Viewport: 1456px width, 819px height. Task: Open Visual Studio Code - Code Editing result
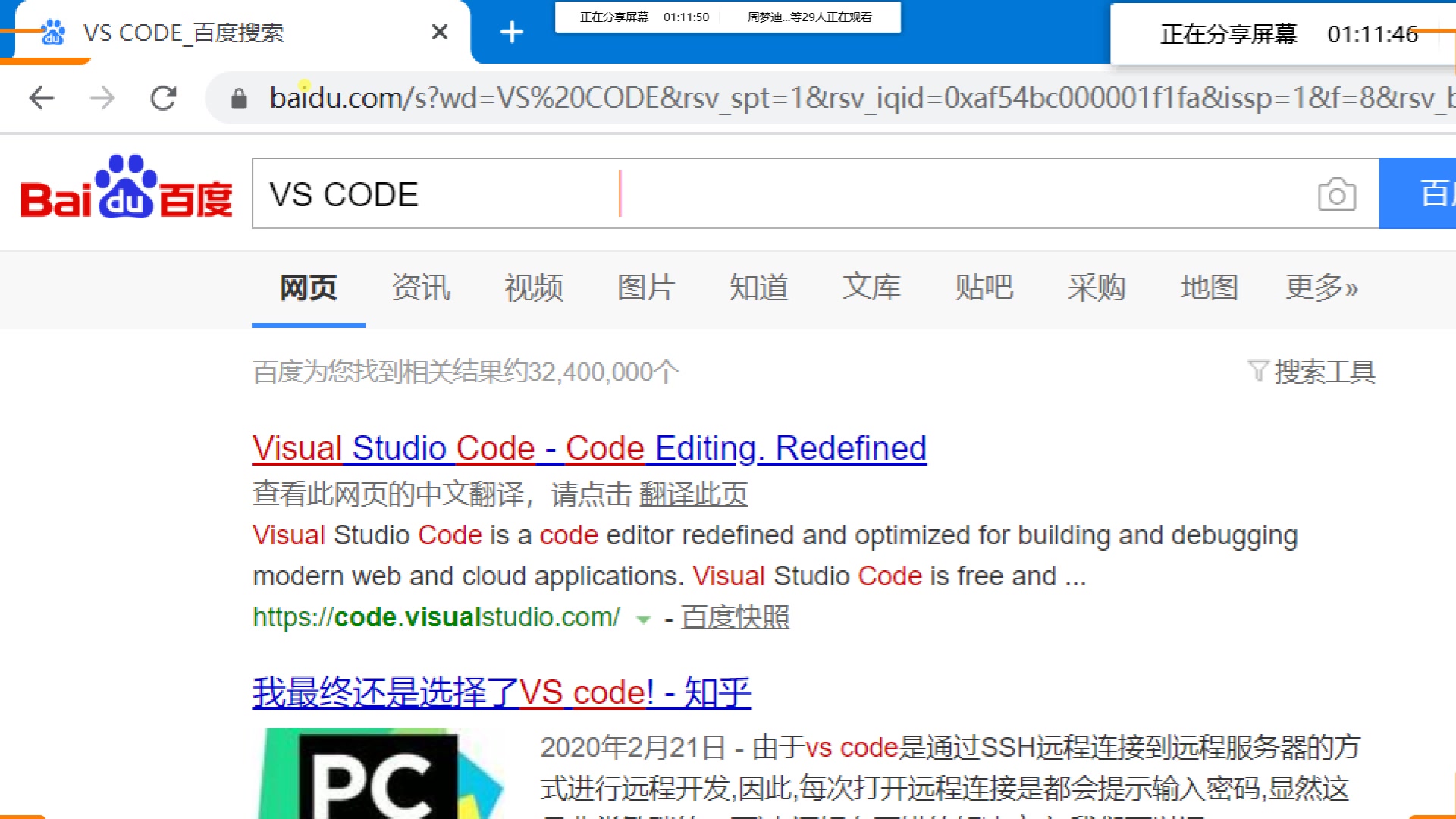point(589,448)
